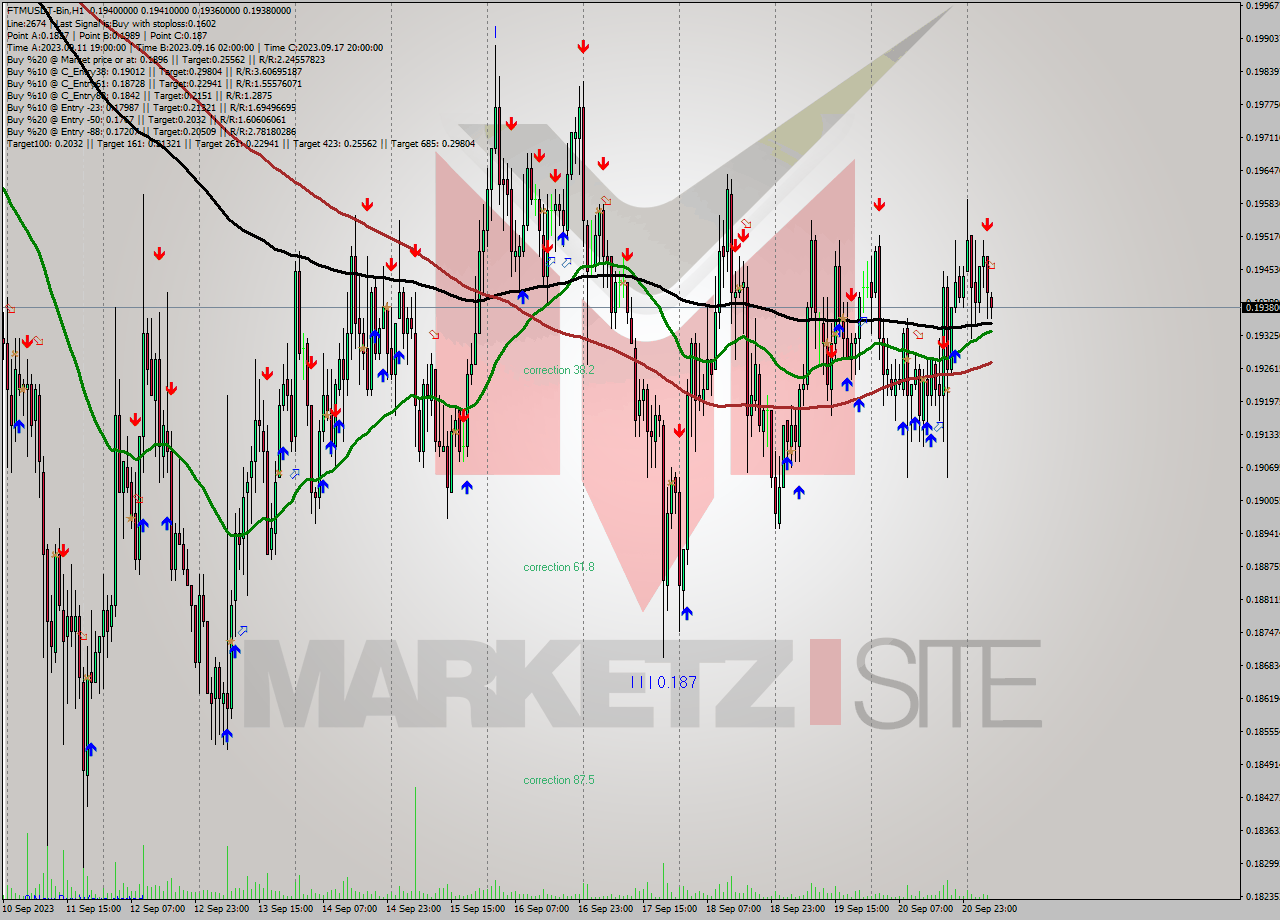
Task: Click the '18 Sep 07:00' time axis label
Action: (733, 909)
